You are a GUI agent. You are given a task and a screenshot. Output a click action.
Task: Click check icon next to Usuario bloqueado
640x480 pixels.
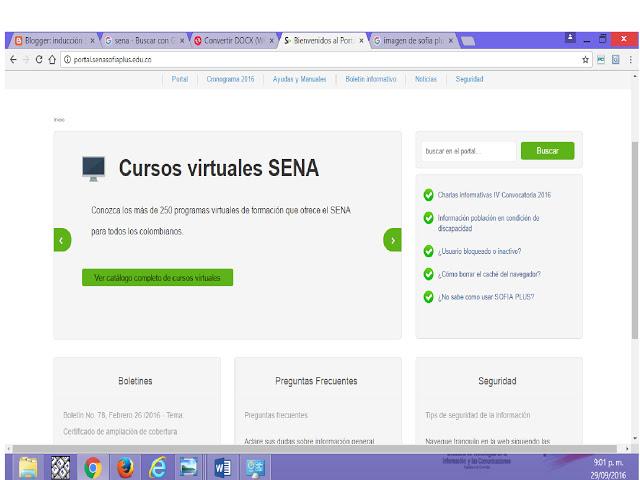428,251
